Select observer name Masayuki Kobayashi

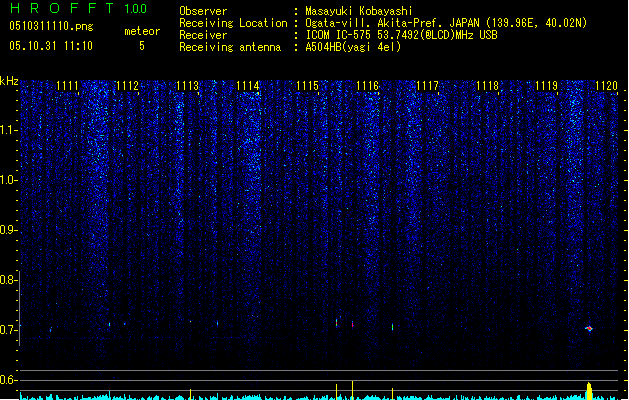click(359, 11)
